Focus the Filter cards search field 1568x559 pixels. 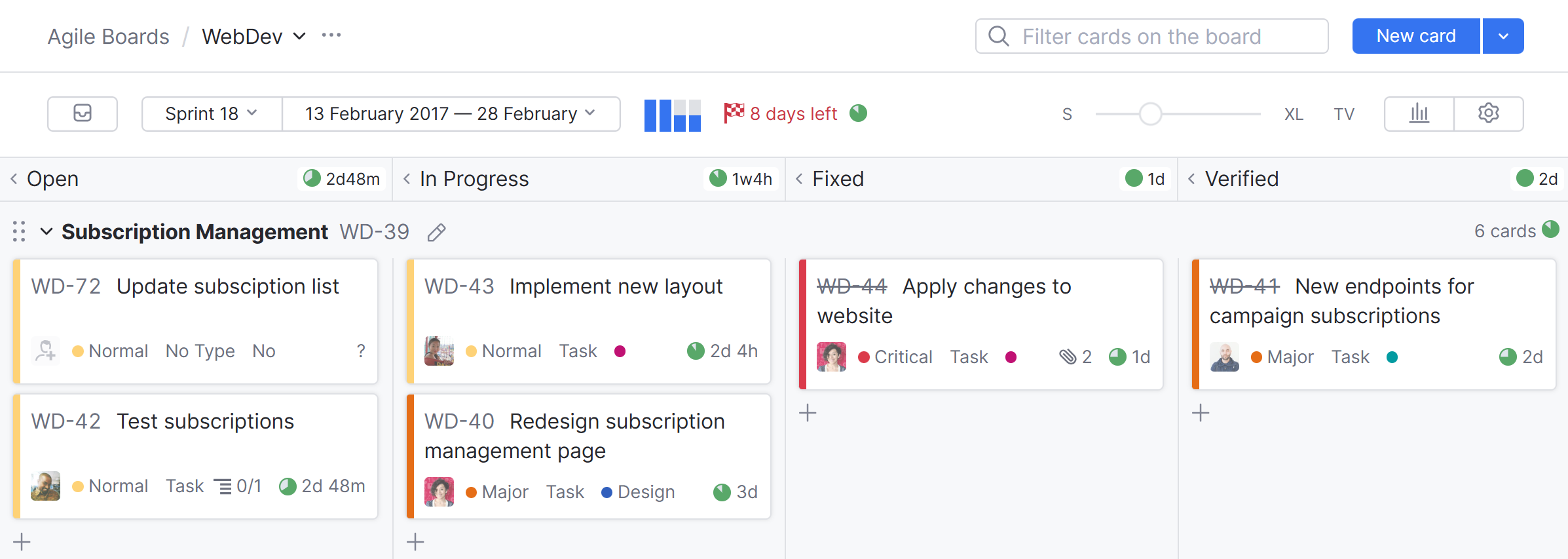pyautogui.click(x=1151, y=36)
